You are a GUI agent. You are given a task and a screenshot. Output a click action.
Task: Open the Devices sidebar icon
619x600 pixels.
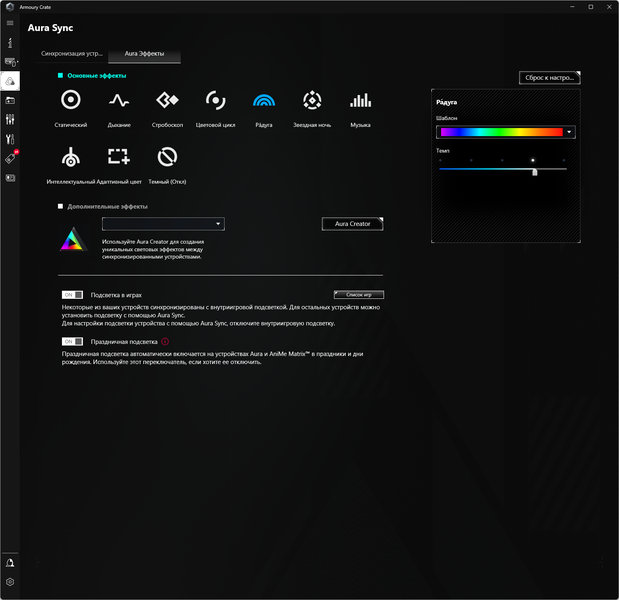point(11,62)
